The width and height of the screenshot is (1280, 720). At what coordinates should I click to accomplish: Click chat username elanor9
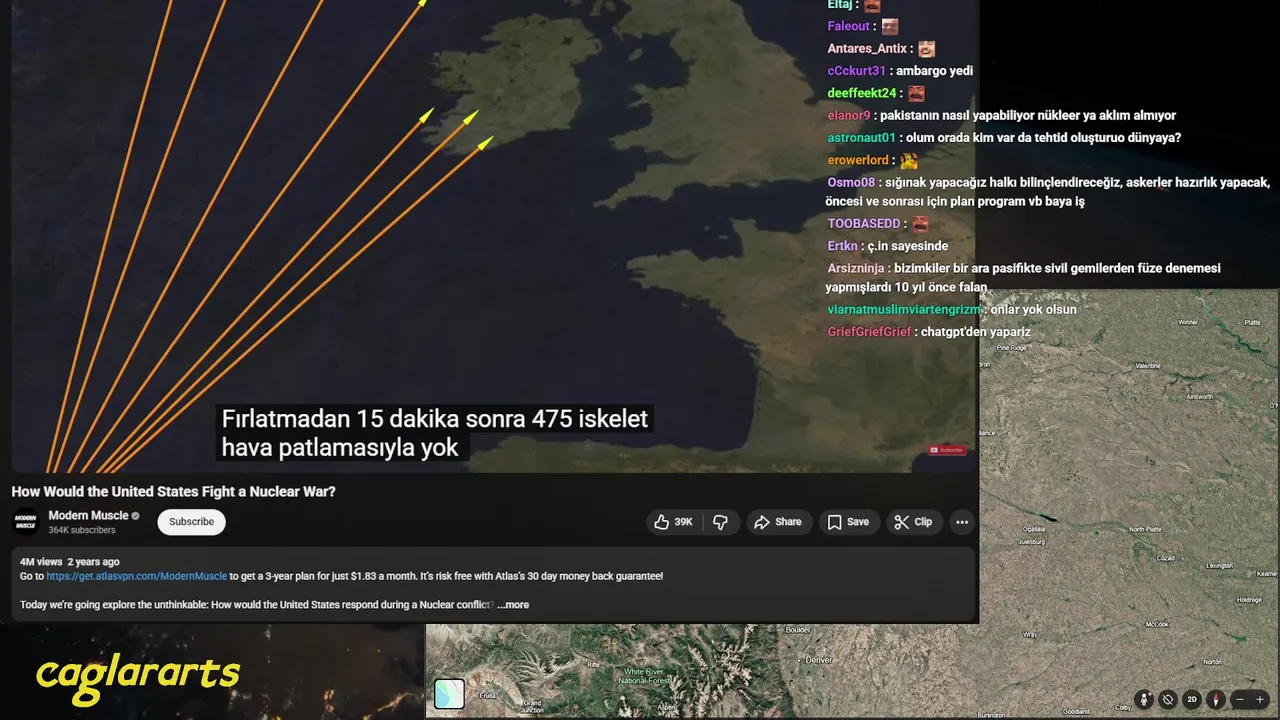pos(849,116)
